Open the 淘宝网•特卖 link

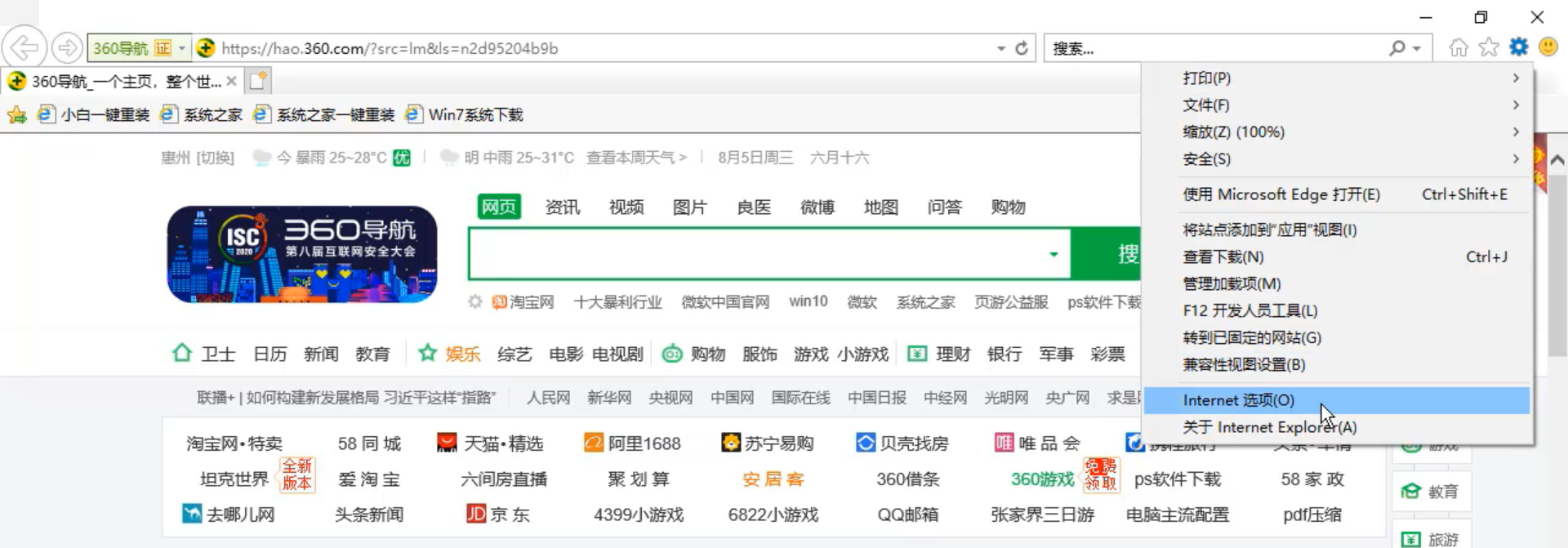[234, 443]
